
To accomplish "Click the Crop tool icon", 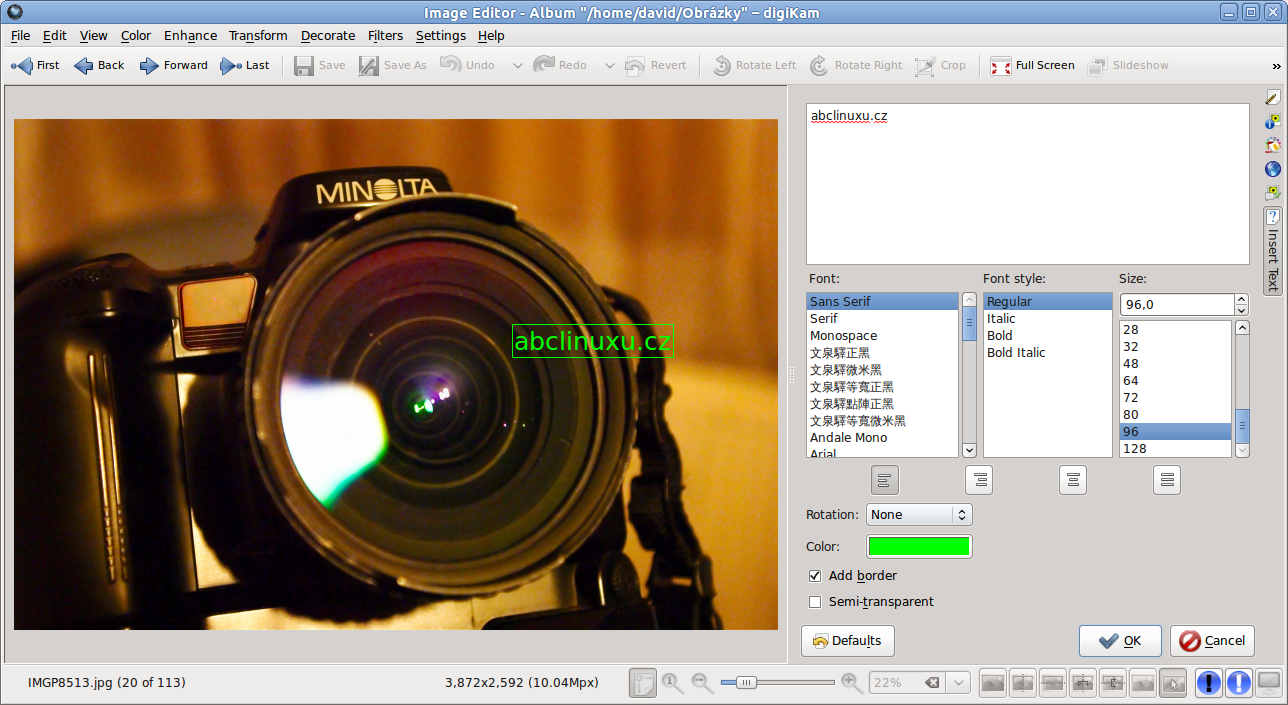I will [925, 66].
